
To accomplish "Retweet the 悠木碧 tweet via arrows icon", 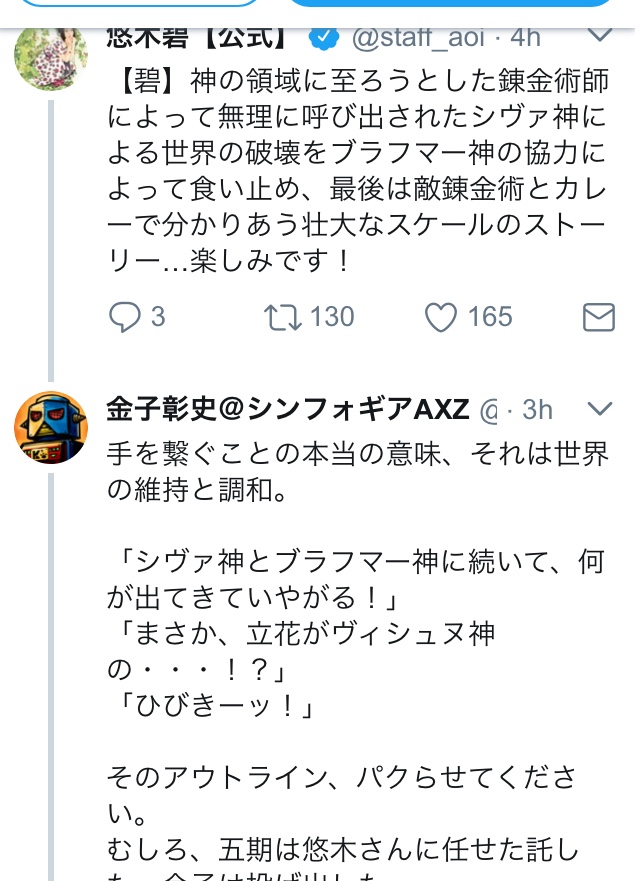I will click(x=281, y=317).
